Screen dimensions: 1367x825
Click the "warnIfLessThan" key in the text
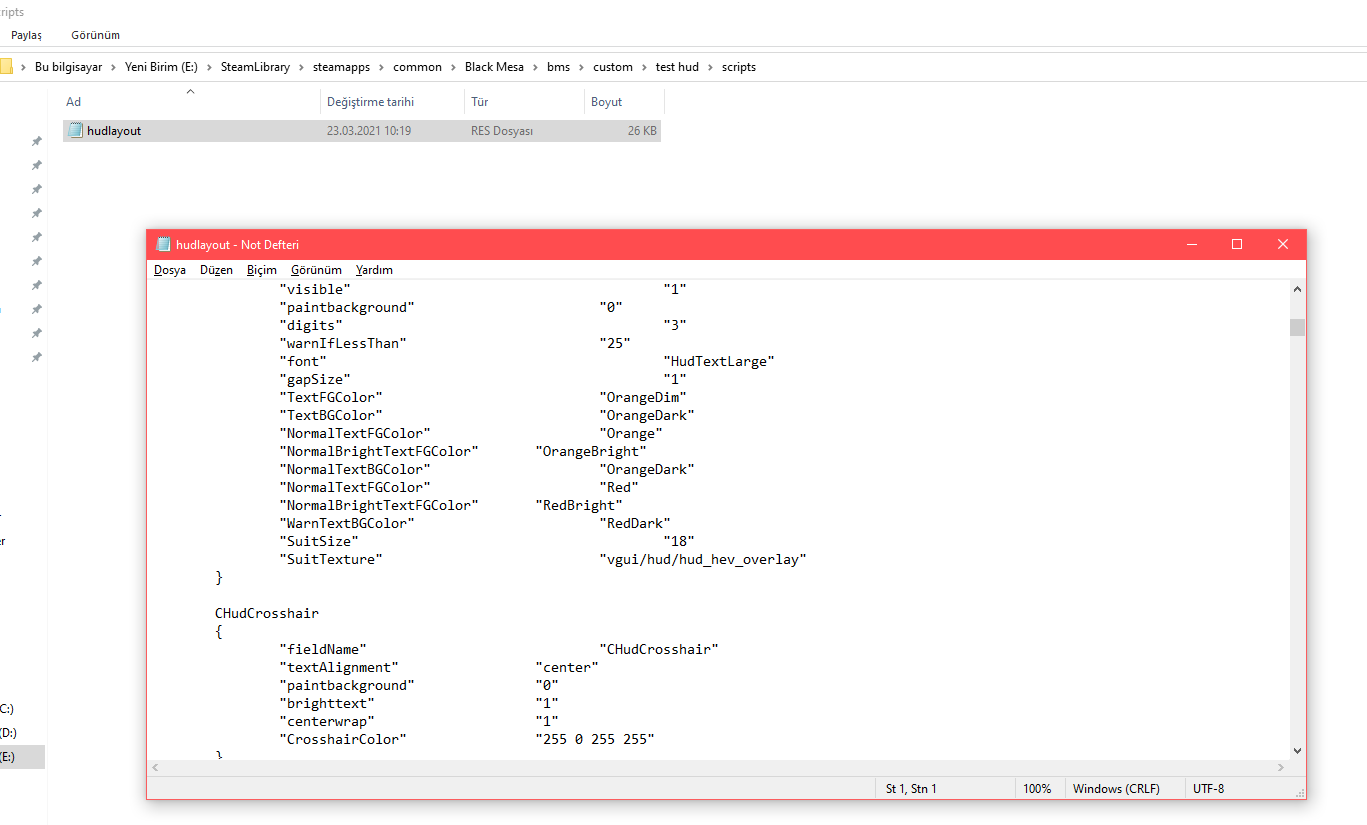coord(343,343)
